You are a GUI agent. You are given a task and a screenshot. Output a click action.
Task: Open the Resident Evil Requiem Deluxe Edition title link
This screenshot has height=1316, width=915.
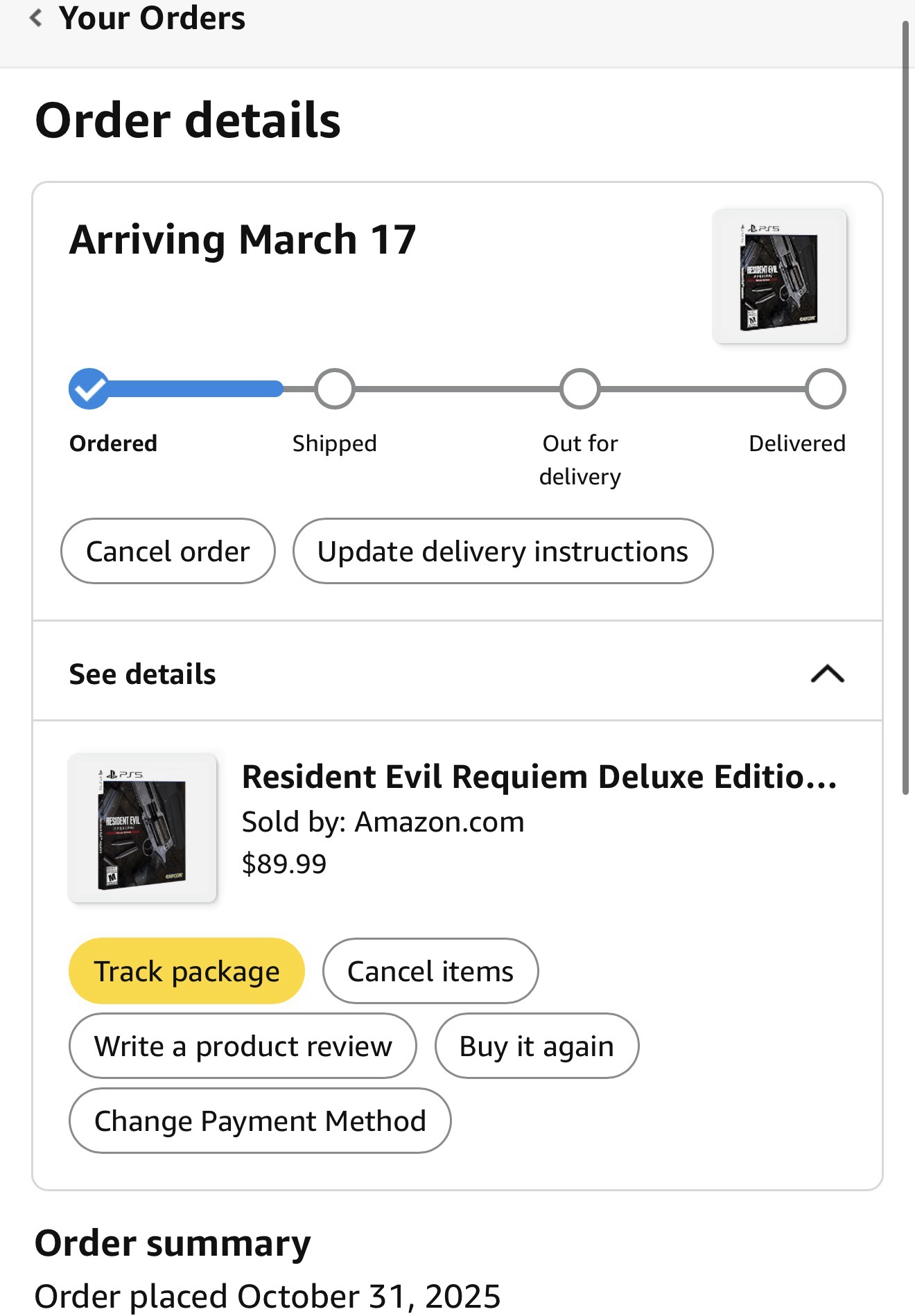click(539, 777)
